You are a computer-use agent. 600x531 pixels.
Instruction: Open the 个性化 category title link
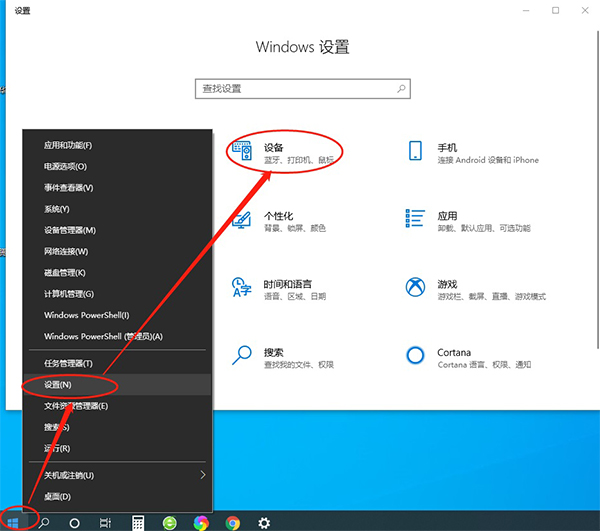coord(278,216)
